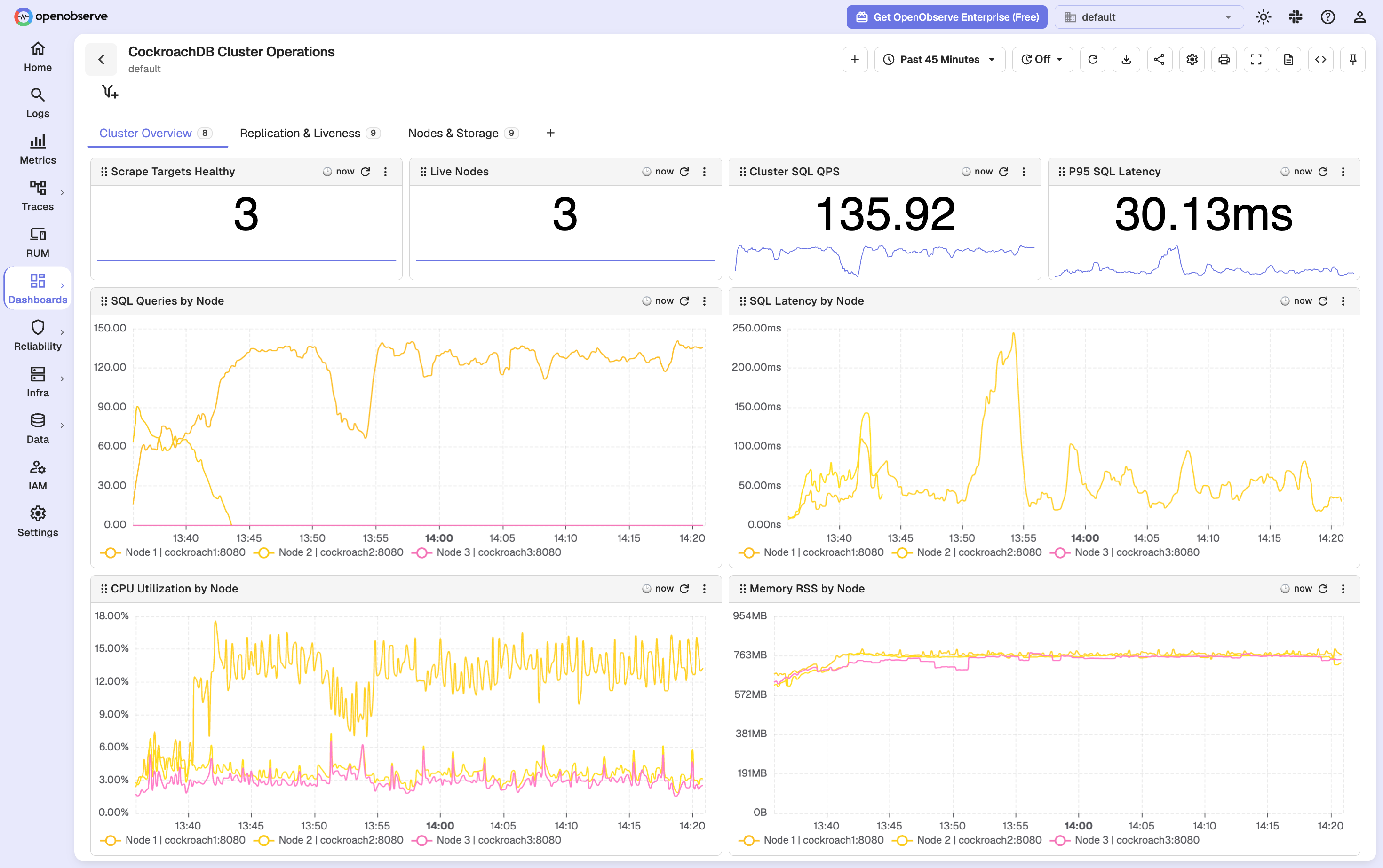Toggle Node 2 series in CPU Utilization legend
The image size is (1383, 868).
point(328,840)
